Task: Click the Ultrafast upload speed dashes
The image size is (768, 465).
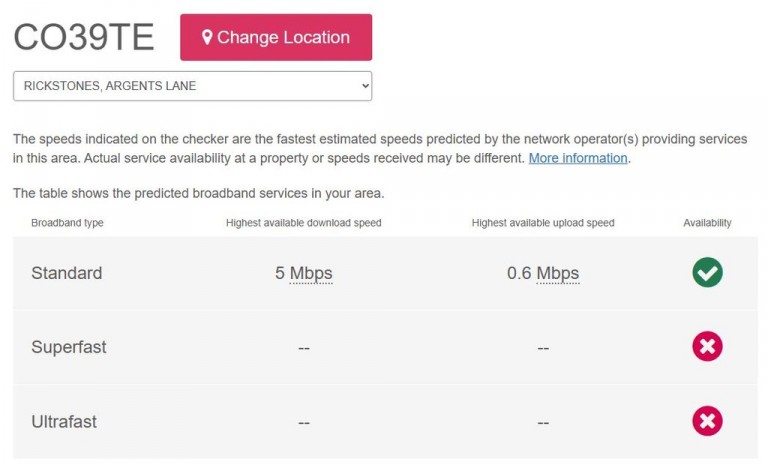Action: click(543, 422)
